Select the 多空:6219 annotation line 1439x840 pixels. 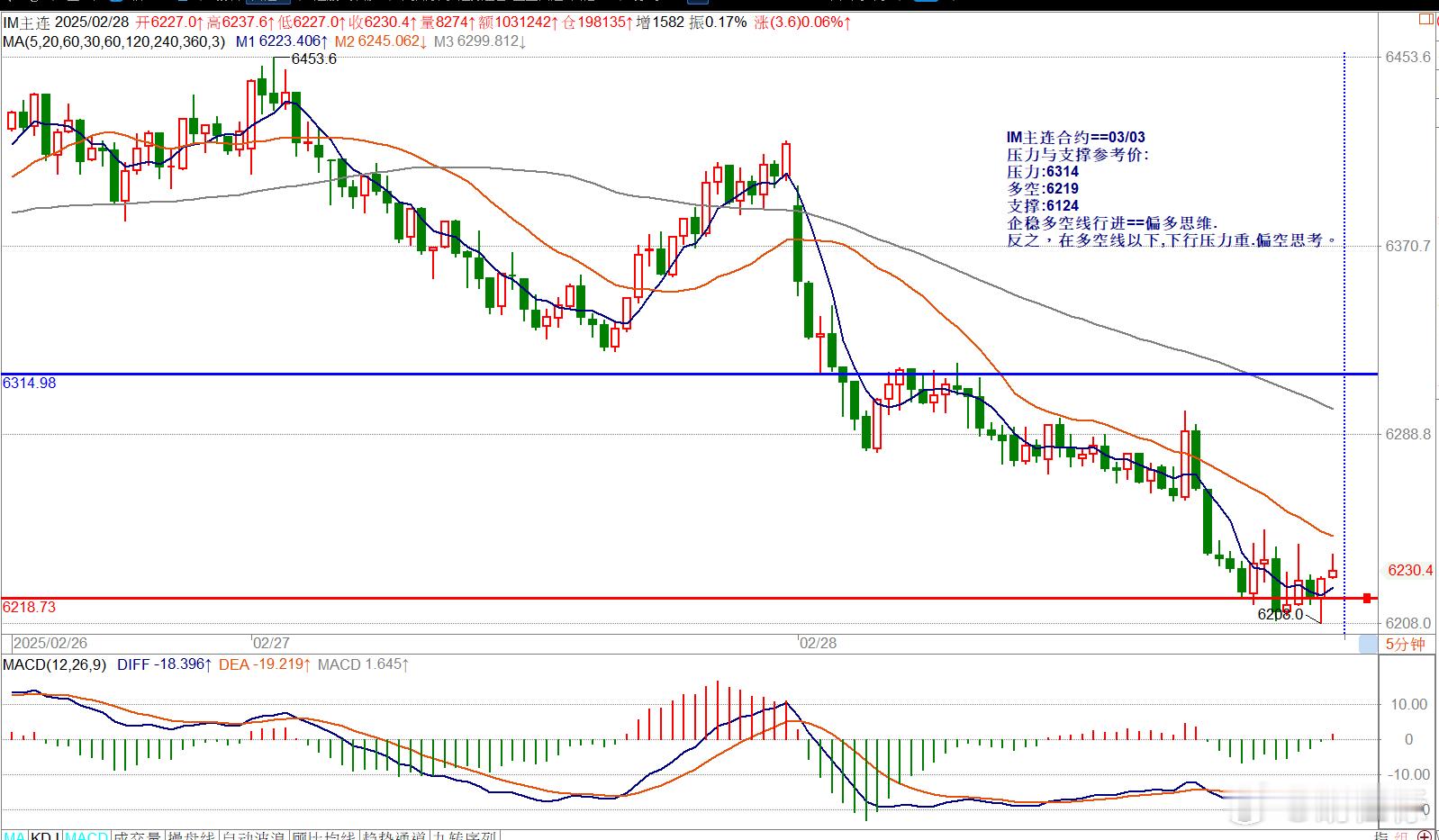1043,188
